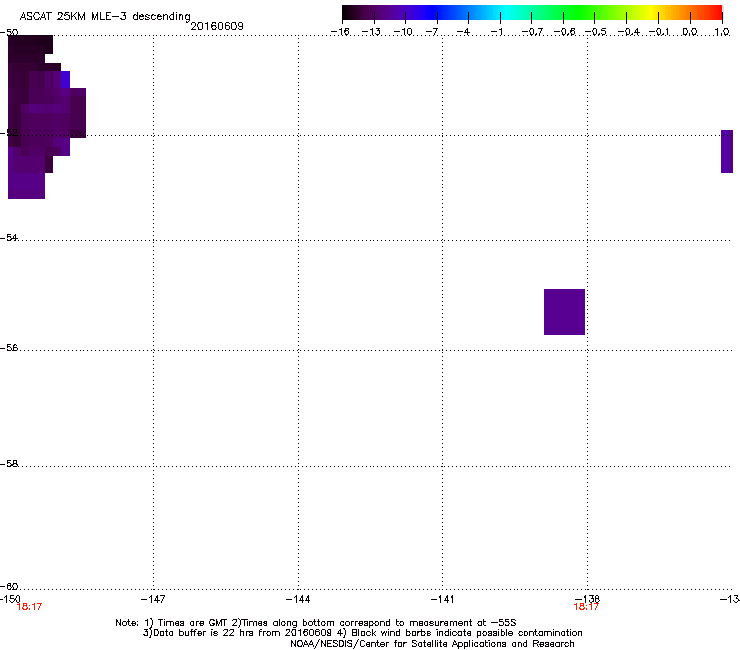Click the -60 latitude axis label
Image resolution: width=740 pixels, height=650 pixels.
pyautogui.click(x=9, y=587)
